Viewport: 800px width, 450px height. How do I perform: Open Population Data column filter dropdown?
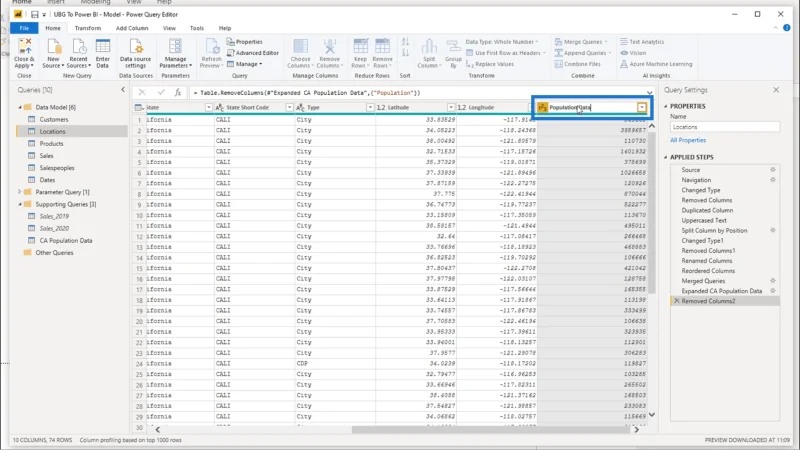tap(642, 107)
